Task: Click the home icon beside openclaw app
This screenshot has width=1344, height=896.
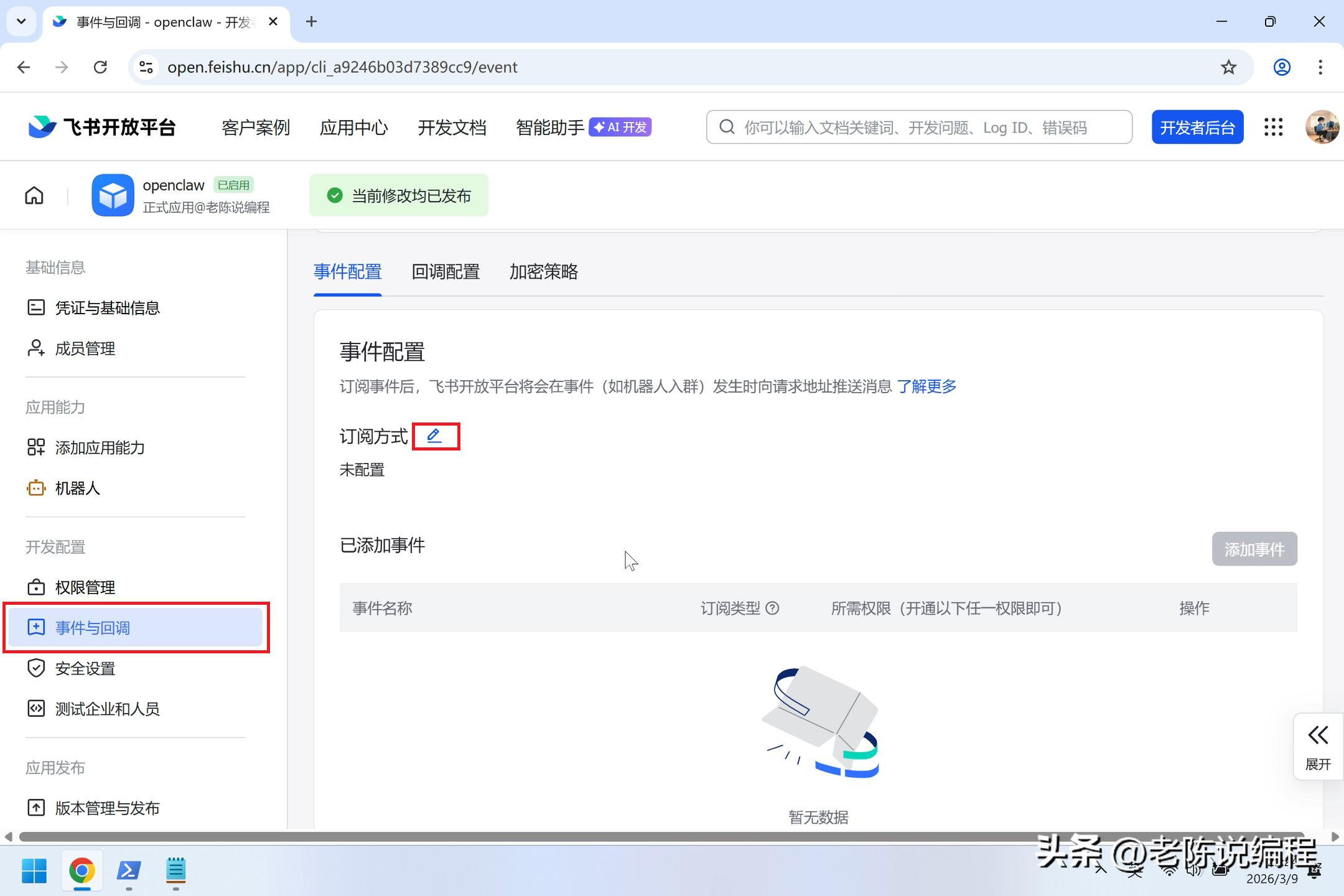Action: (x=34, y=195)
